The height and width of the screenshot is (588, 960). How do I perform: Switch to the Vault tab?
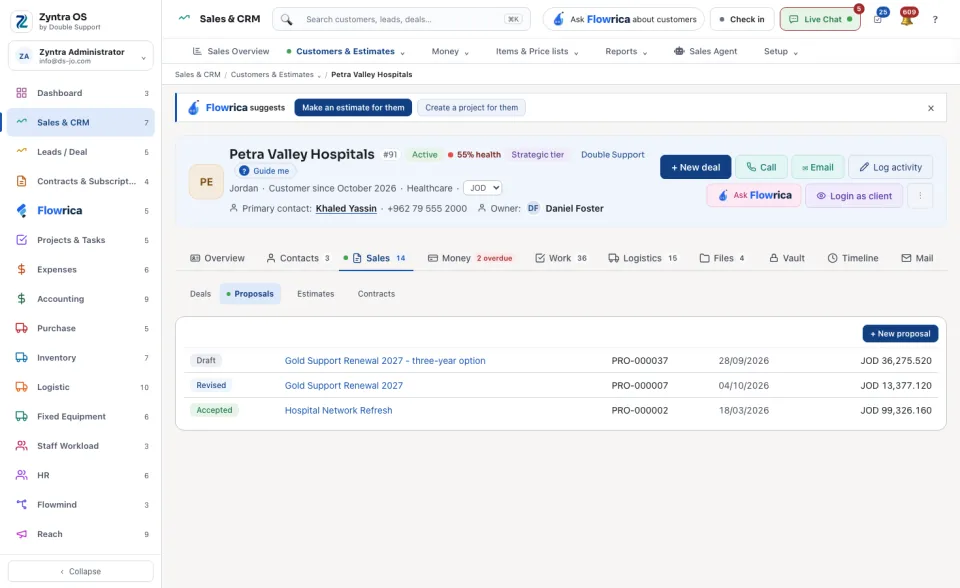click(787, 258)
